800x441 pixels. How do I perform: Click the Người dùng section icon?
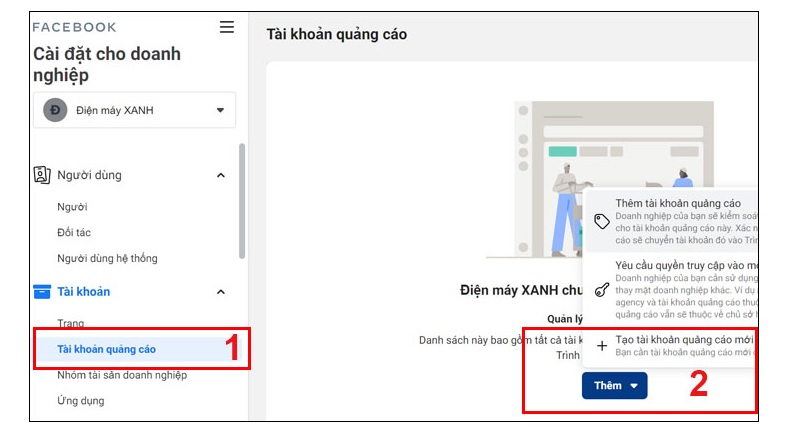(42, 176)
